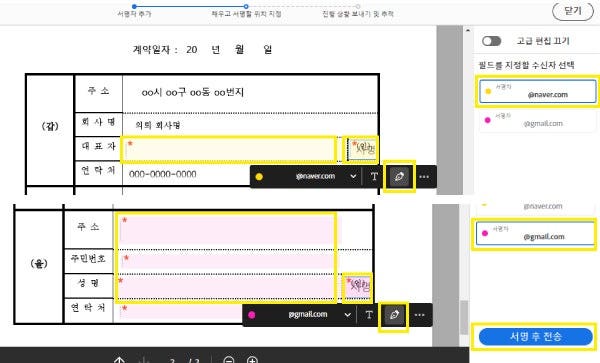The image size is (600, 363).
Task: Click the yellow 대표자 text field
Action: click(x=229, y=150)
